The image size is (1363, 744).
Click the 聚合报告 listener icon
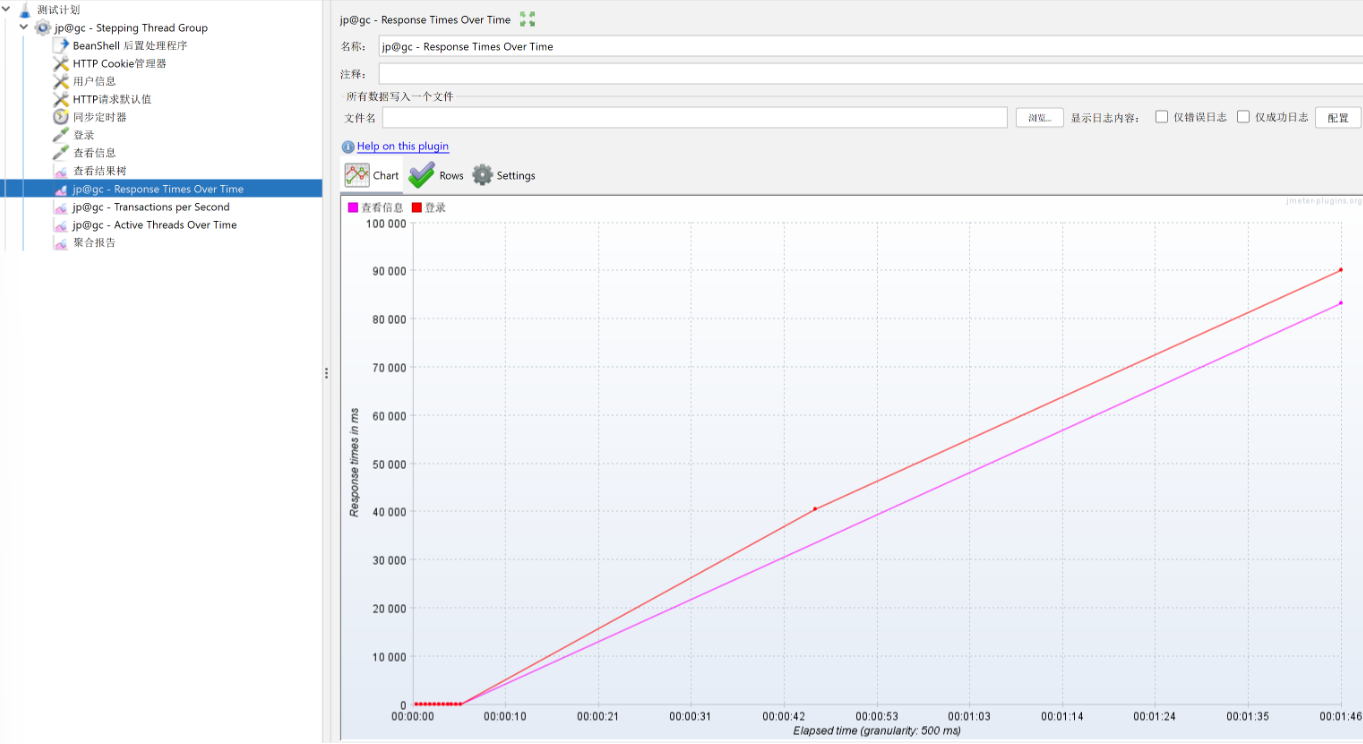[x=61, y=243]
